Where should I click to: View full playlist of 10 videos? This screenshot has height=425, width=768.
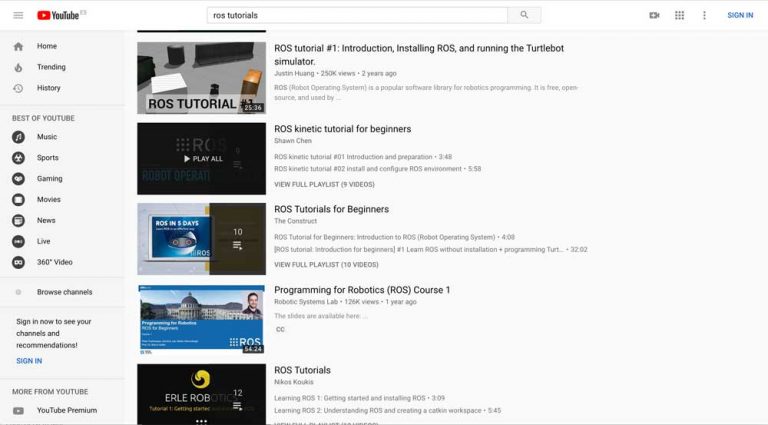coord(326,265)
